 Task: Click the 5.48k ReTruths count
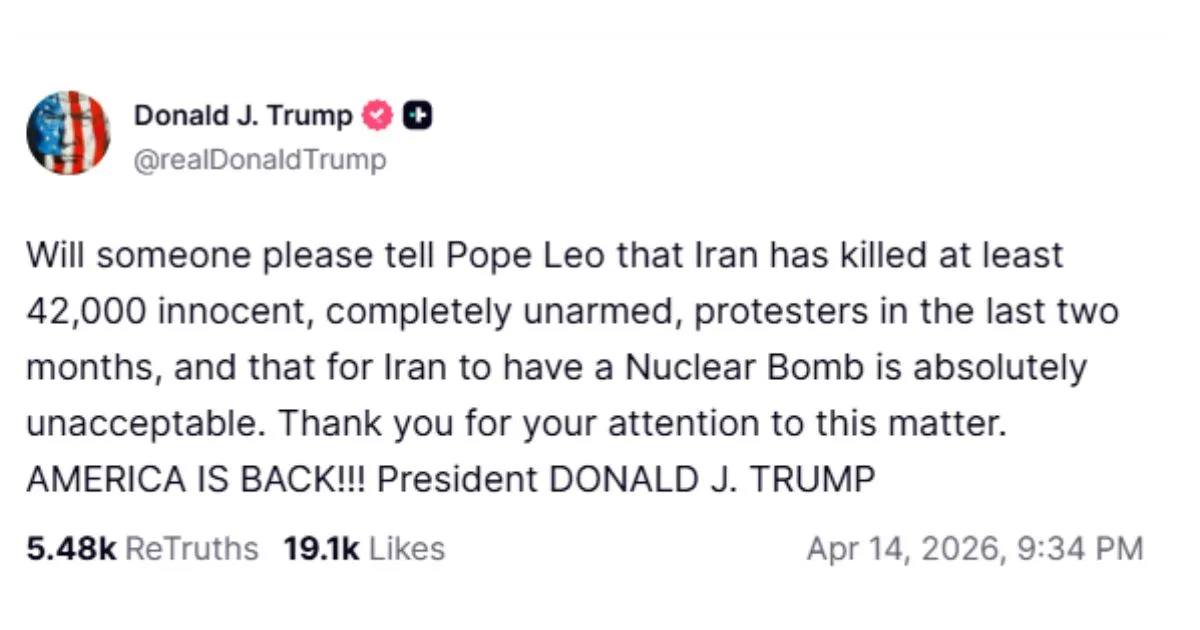point(72,549)
